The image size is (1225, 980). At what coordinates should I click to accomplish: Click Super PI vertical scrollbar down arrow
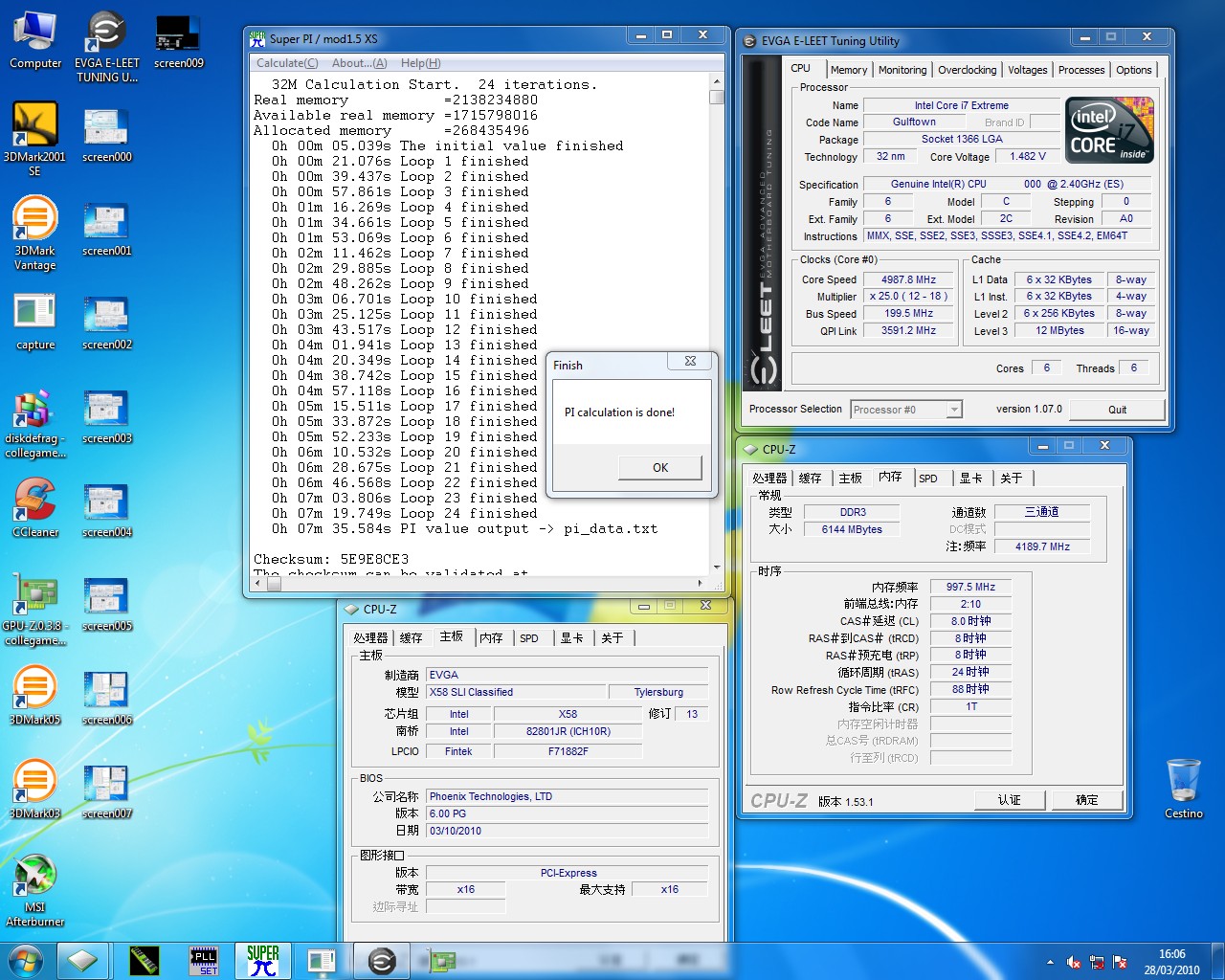coord(717,568)
